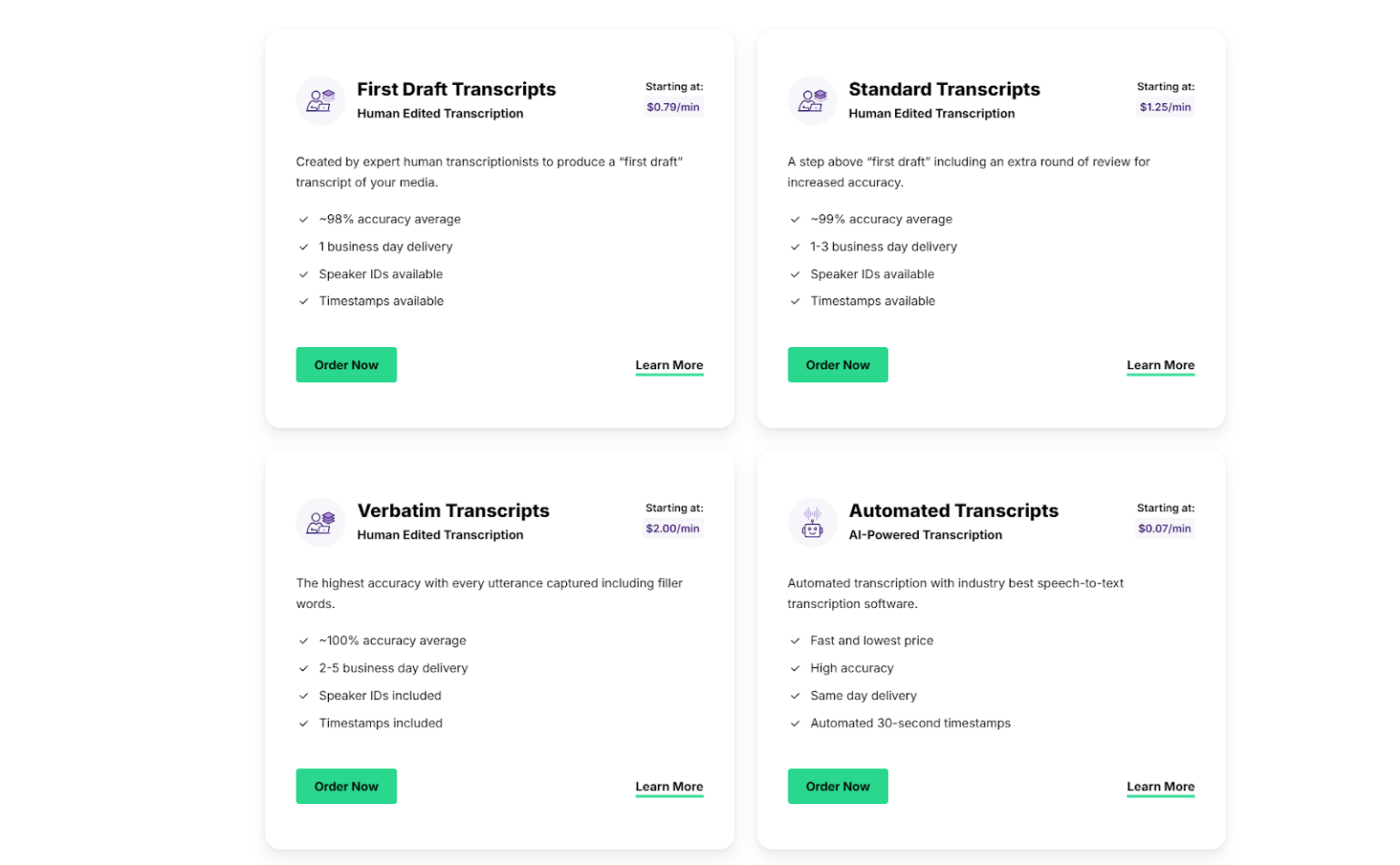Select the robot icon on Automated Transcripts
Viewport: 1400px width, 865px height.
tap(811, 521)
